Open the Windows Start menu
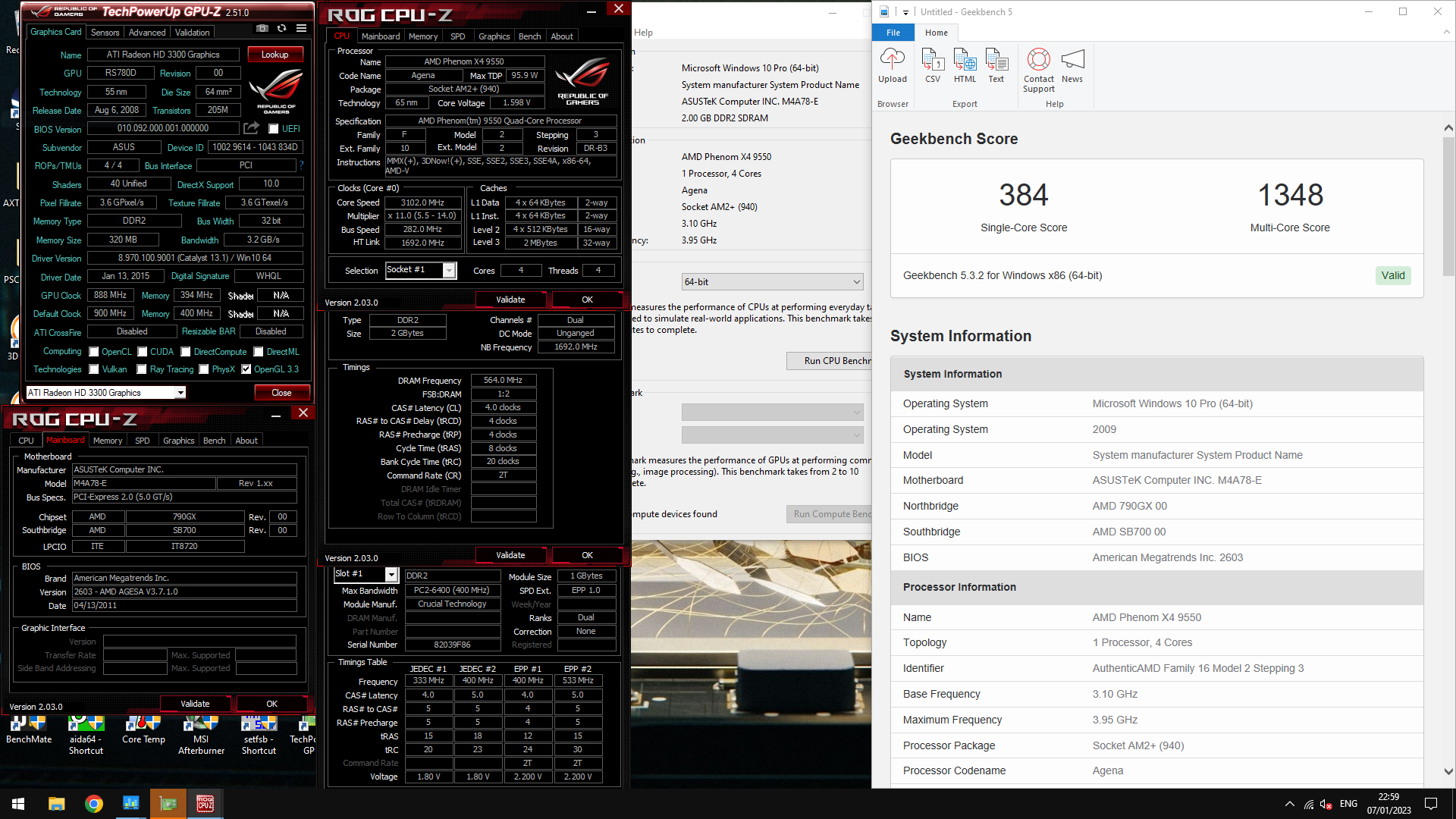1456x819 pixels. point(18,804)
